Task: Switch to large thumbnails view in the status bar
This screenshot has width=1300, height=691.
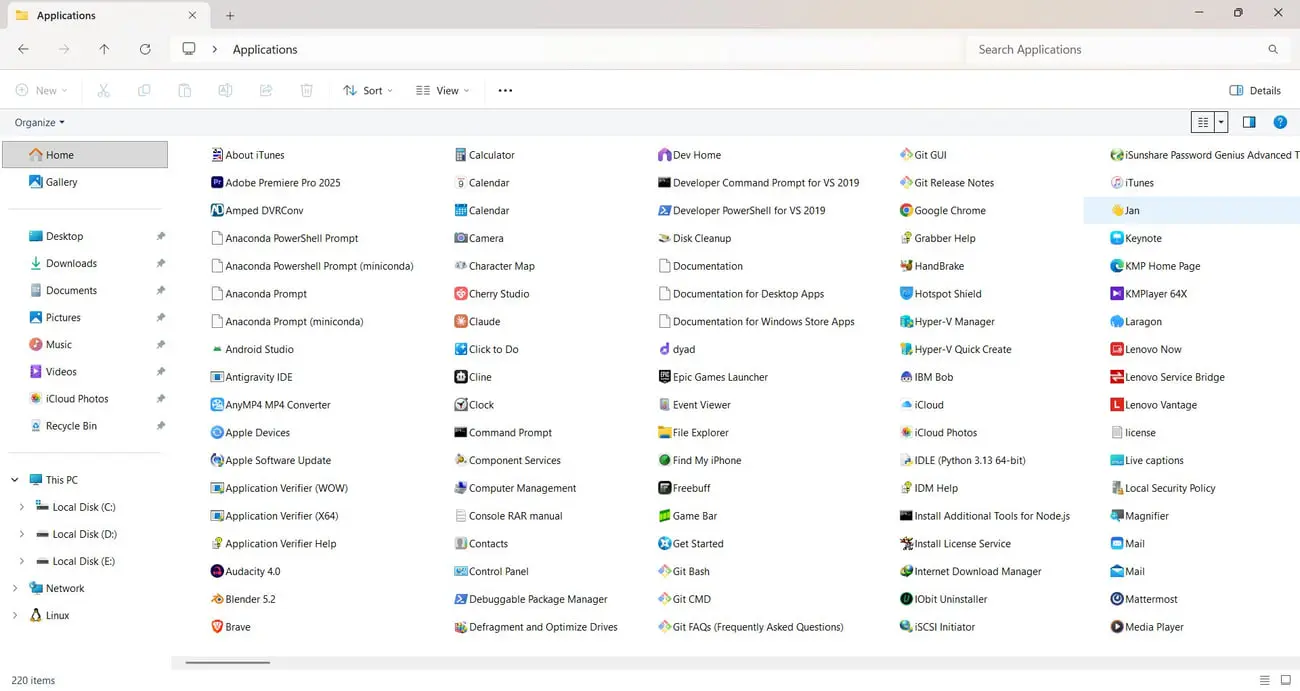Action: coord(1286,680)
